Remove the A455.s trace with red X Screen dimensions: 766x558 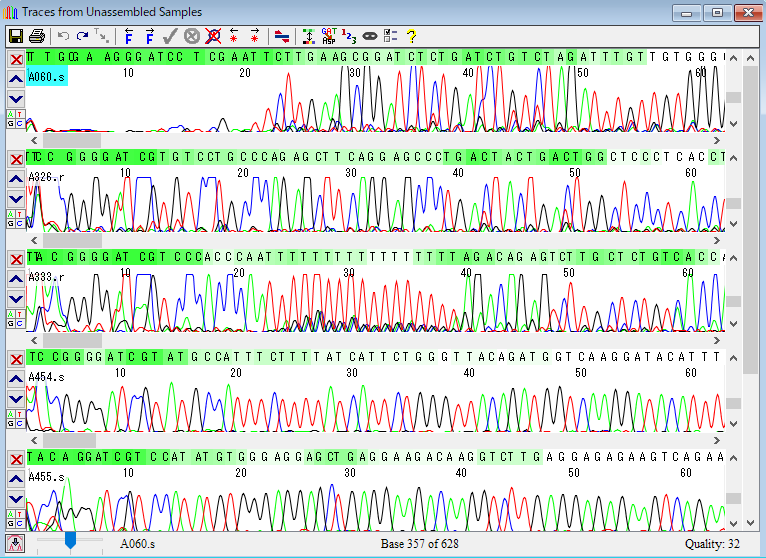click(x=16, y=459)
